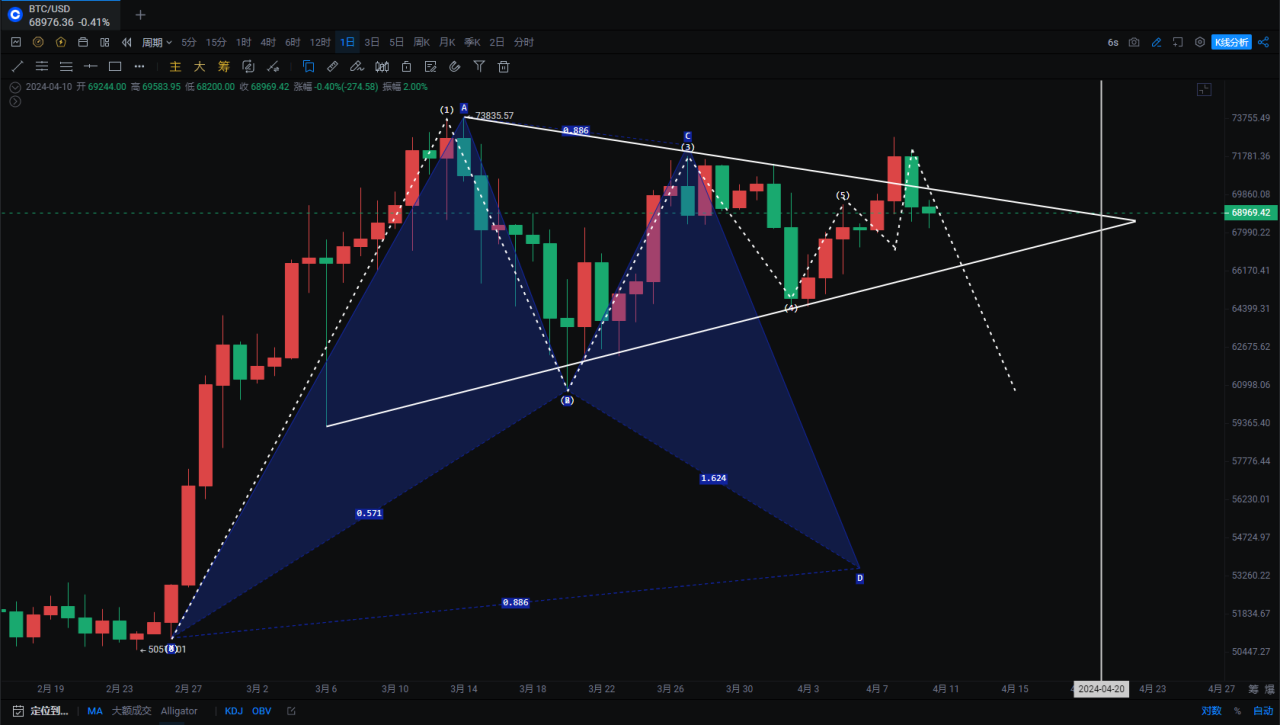Toggle the OBV indicator

tap(261, 711)
